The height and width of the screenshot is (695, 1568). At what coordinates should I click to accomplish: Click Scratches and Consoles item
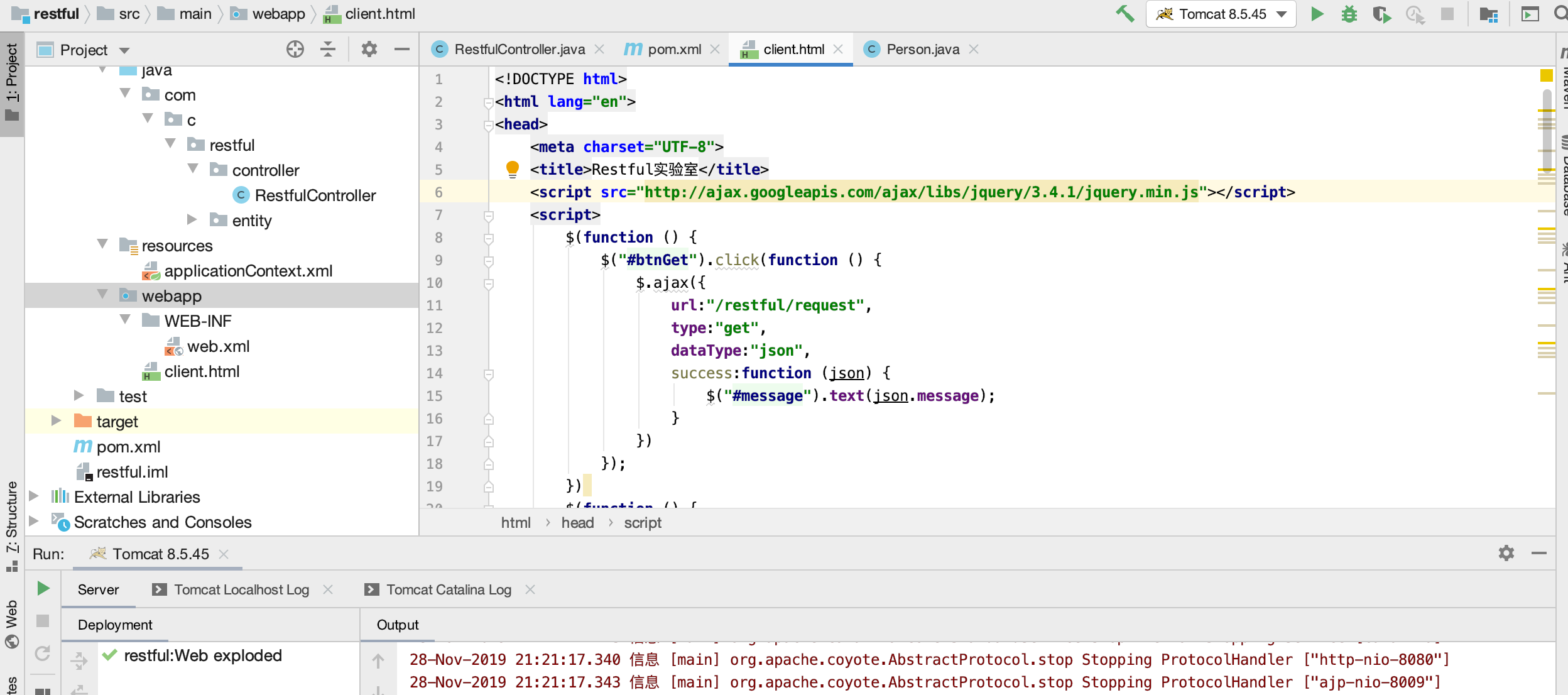point(152,522)
